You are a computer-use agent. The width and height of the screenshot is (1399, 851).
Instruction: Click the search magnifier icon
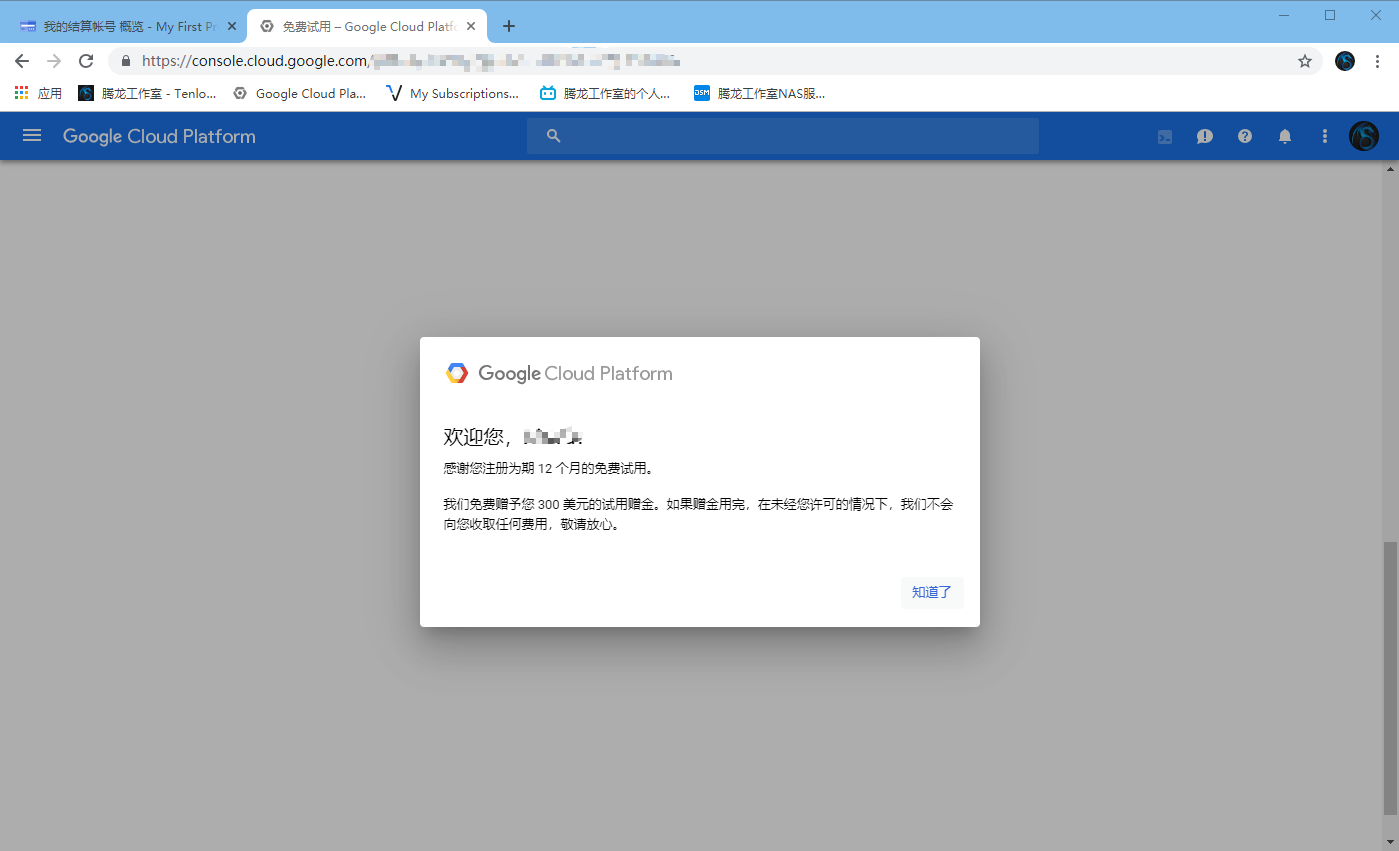coord(554,136)
